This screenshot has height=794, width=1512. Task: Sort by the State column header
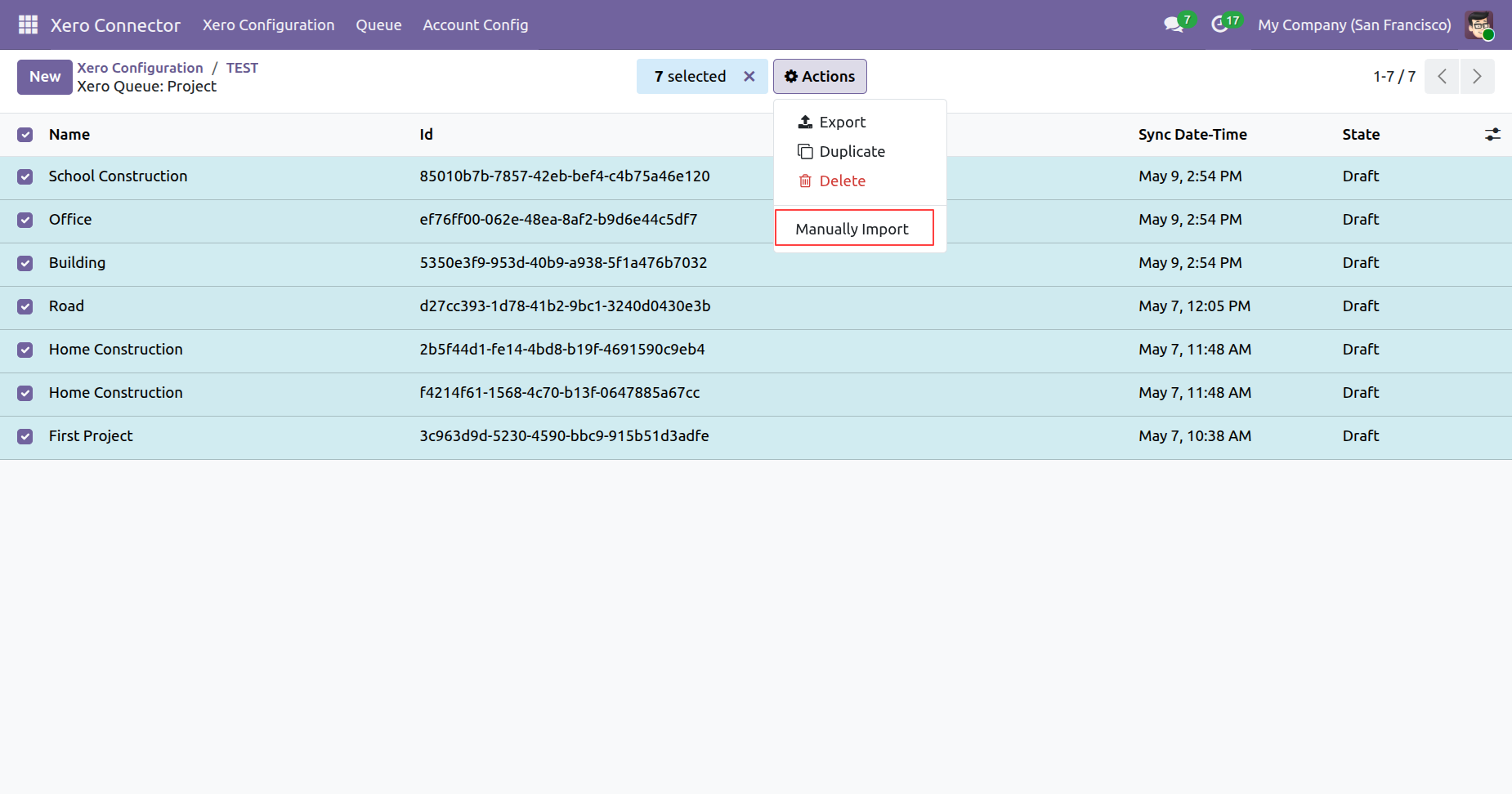[x=1361, y=134]
